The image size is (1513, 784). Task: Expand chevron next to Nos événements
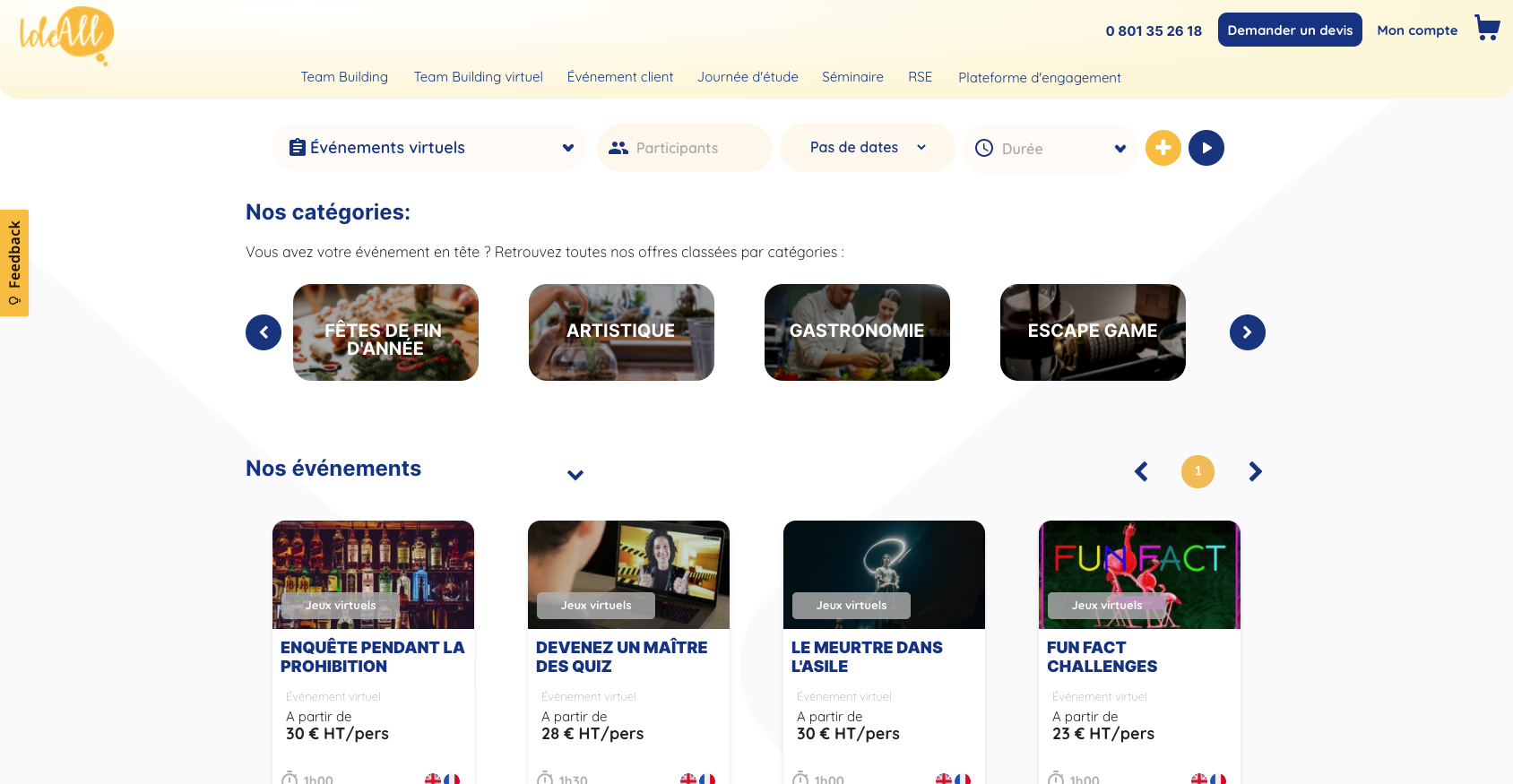(575, 475)
